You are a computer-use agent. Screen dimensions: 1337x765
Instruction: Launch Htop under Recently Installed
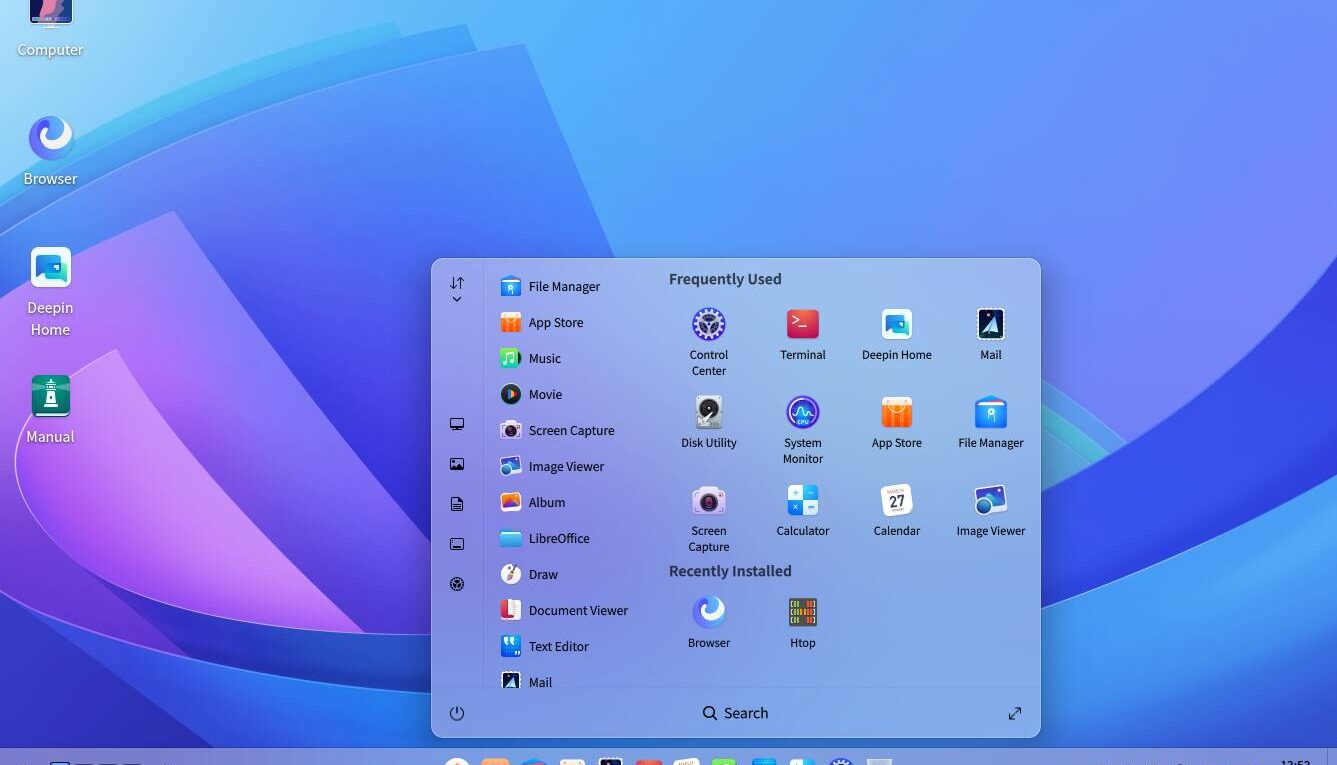(803, 621)
